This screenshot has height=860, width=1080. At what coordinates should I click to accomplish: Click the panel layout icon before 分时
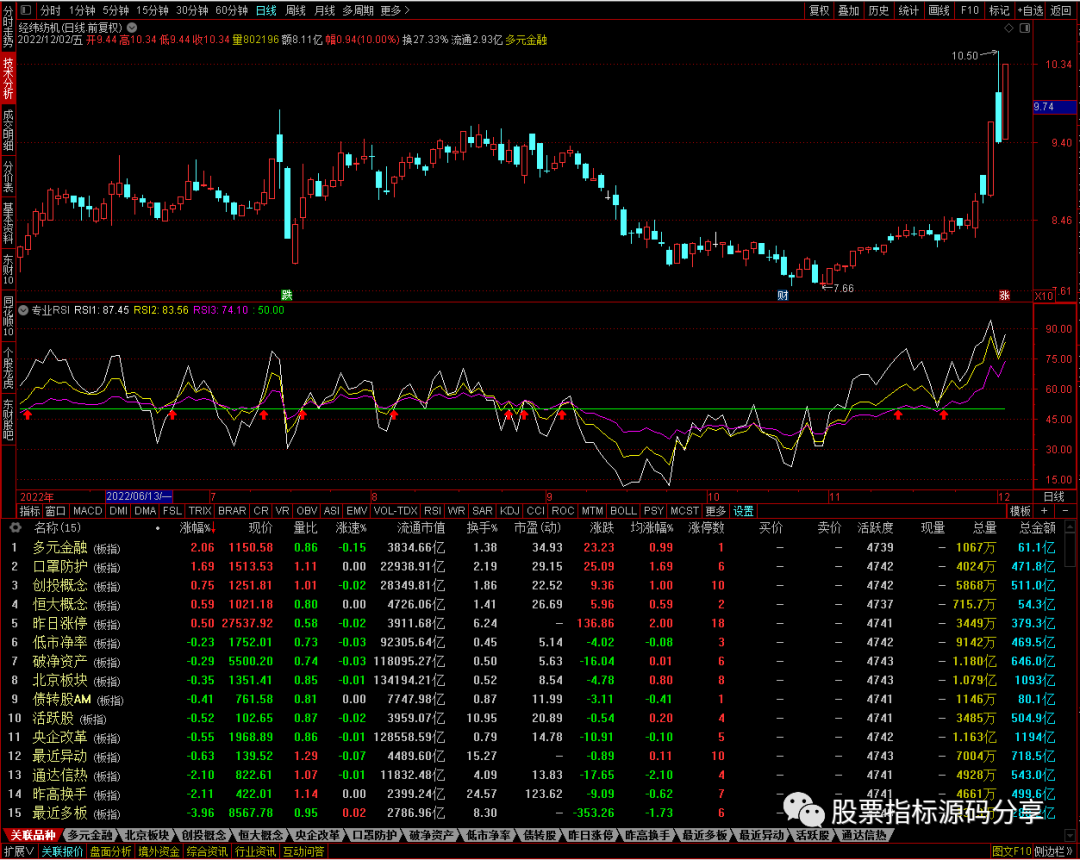26,10
